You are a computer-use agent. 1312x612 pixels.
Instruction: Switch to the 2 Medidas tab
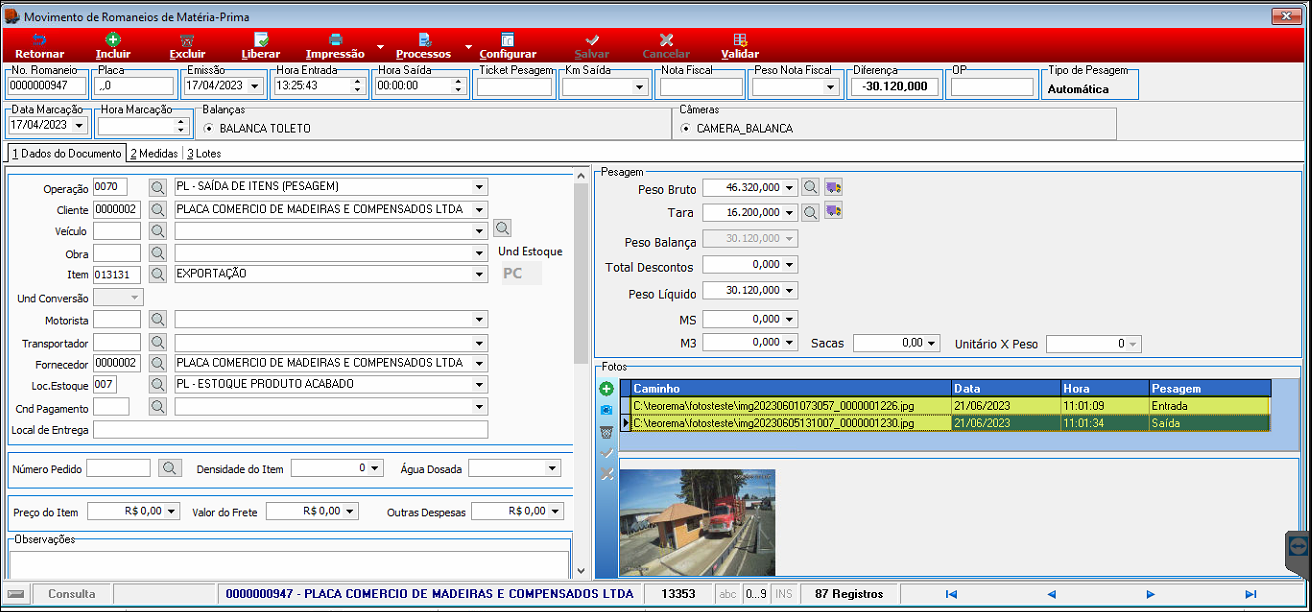(x=154, y=153)
